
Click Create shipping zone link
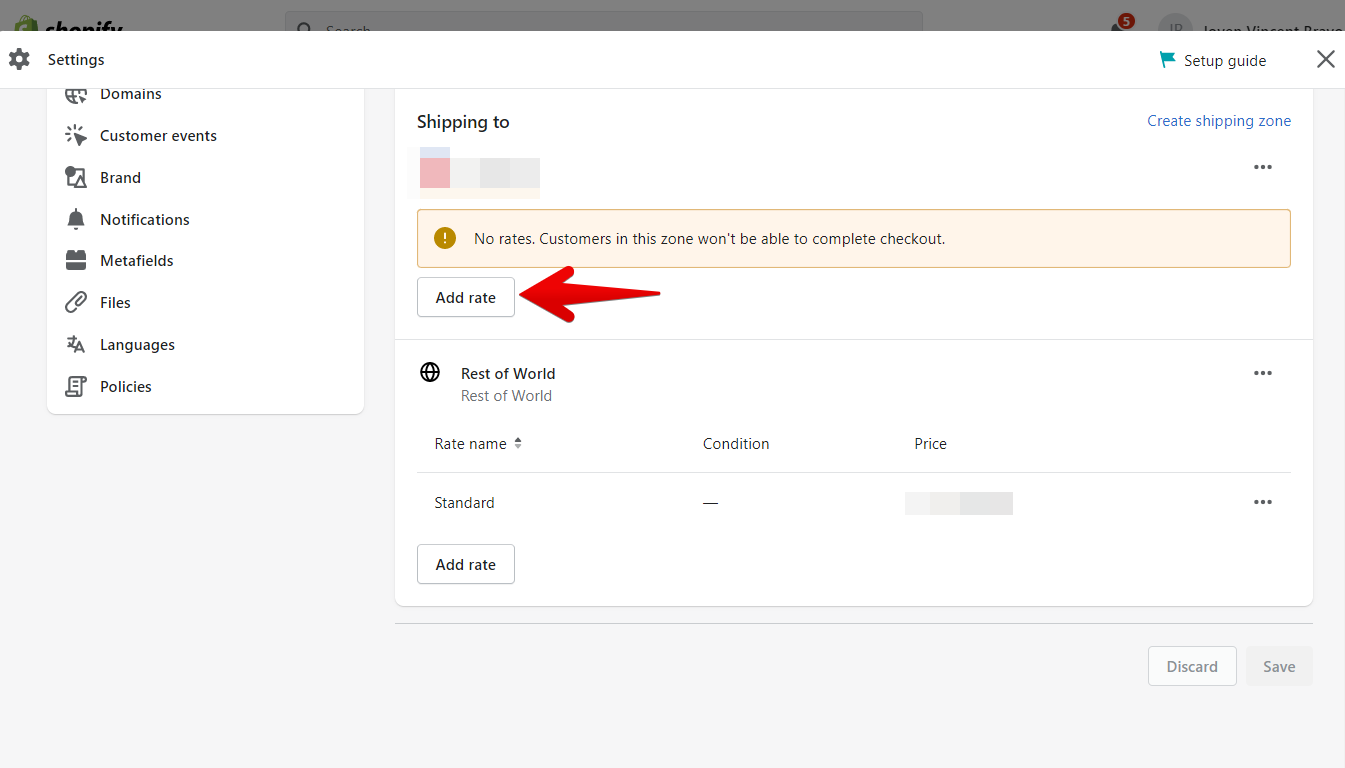[1218, 121]
